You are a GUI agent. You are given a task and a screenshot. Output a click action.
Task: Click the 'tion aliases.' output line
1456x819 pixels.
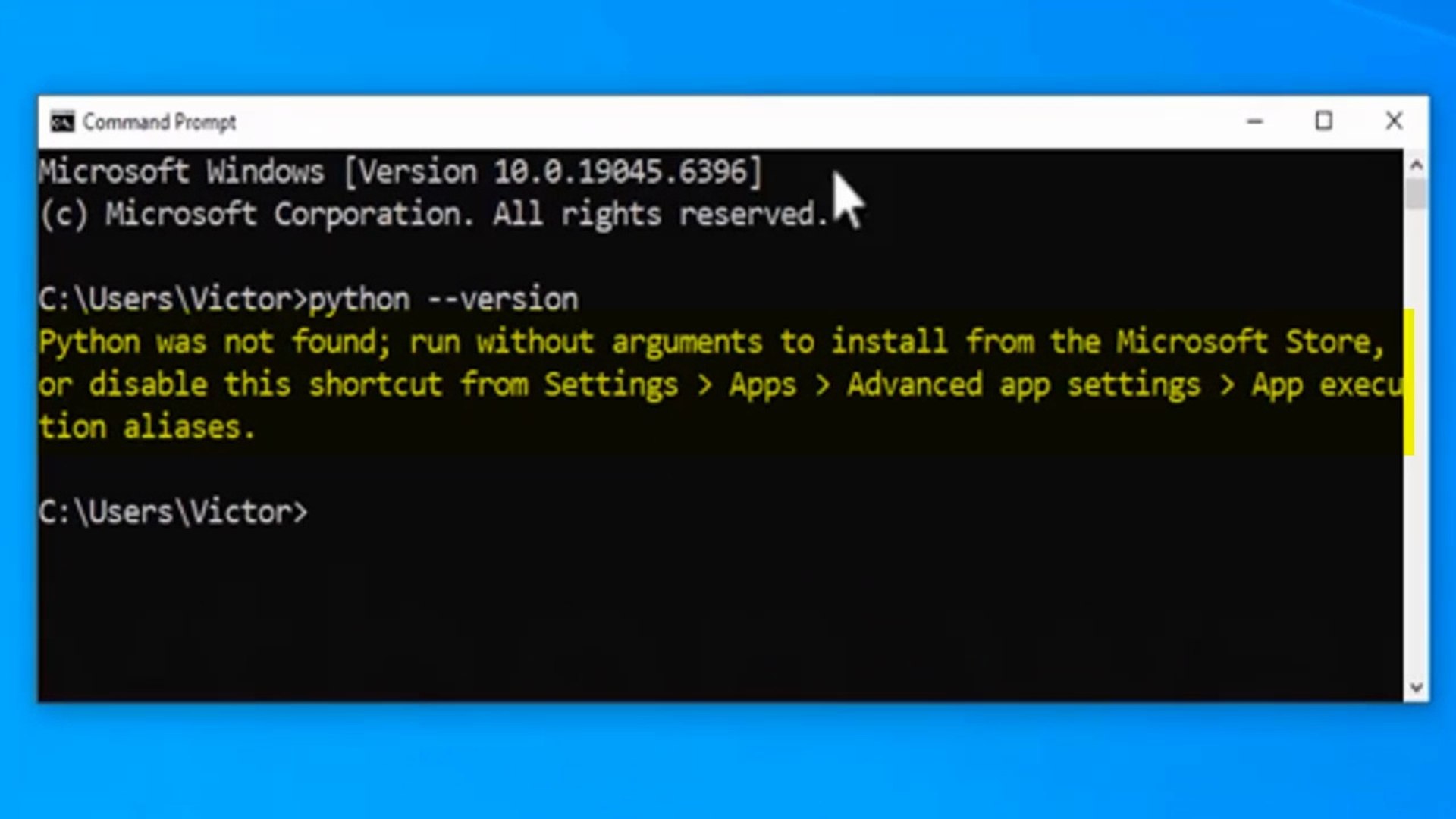click(147, 428)
